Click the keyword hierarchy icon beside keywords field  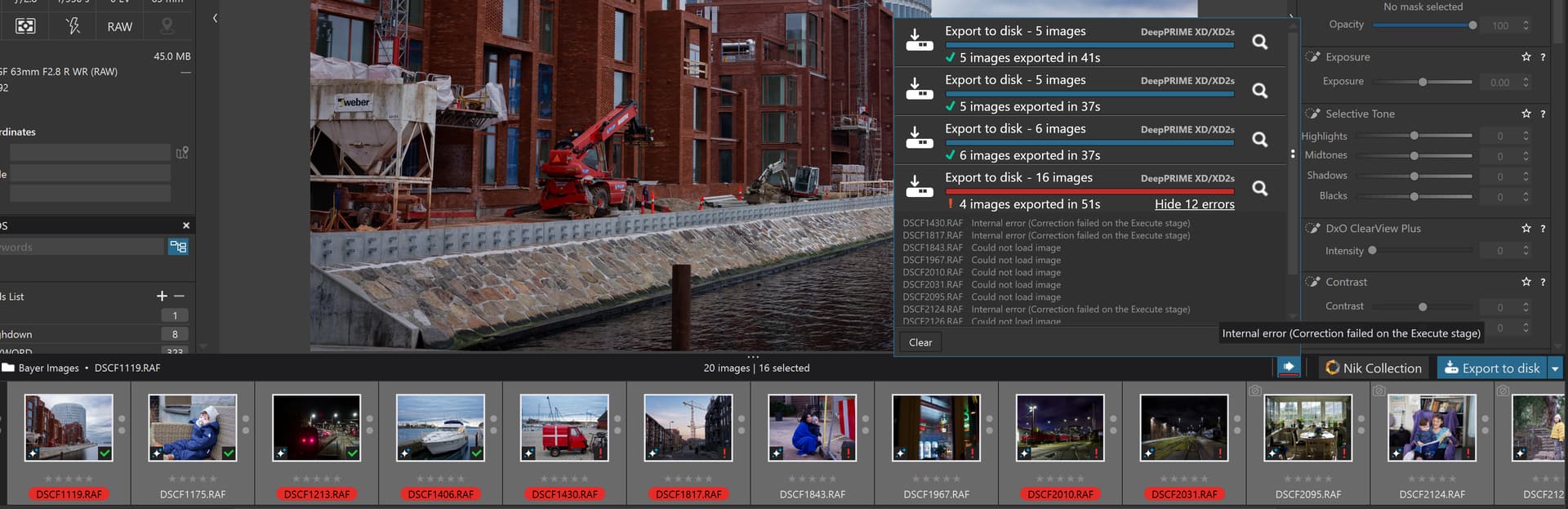178,247
